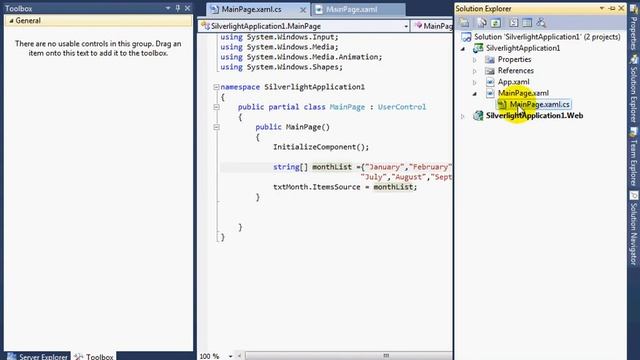Select SilverlightApplication1.Web project label
The width and height of the screenshot is (640, 360).
point(534,116)
